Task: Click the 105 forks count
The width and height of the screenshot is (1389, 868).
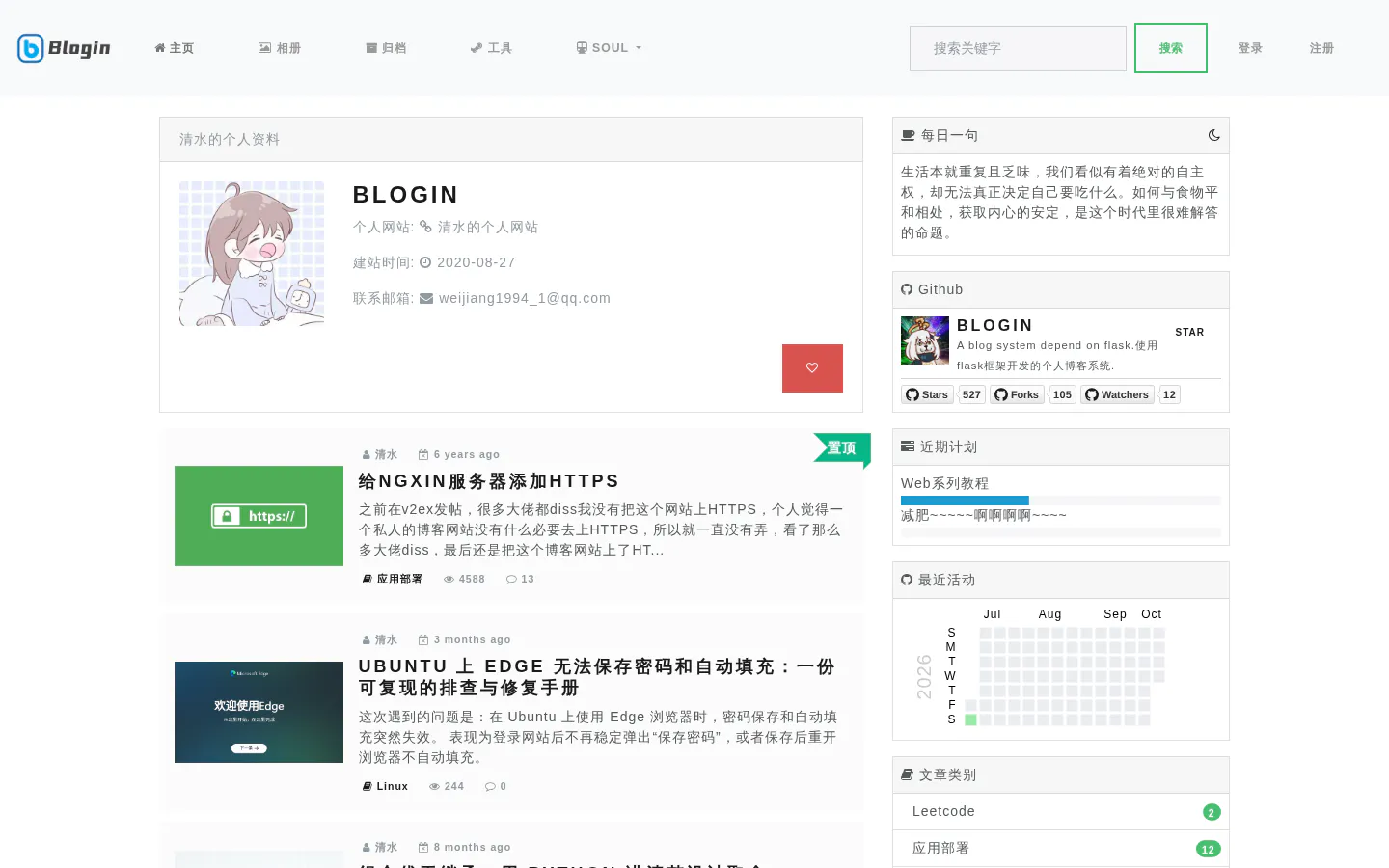Action: (x=1062, y=394)
